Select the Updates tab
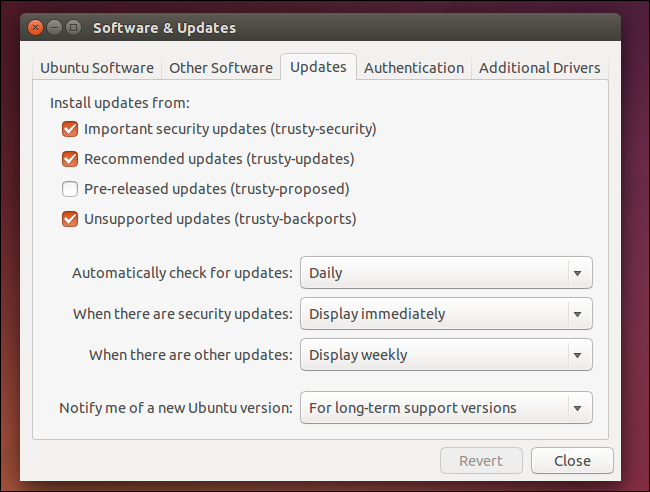This screenshot has height=492, width=650. [x=318, y=67]
